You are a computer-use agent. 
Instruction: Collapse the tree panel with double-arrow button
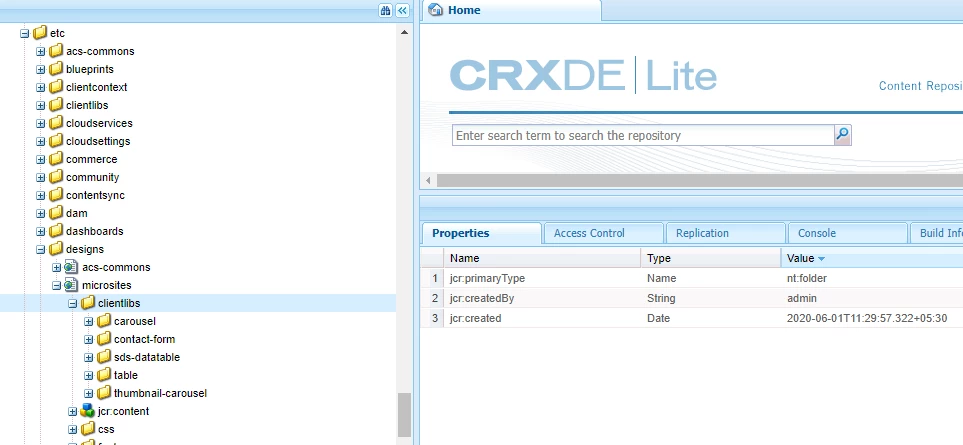pyautogui.click(x=402, y=10)
